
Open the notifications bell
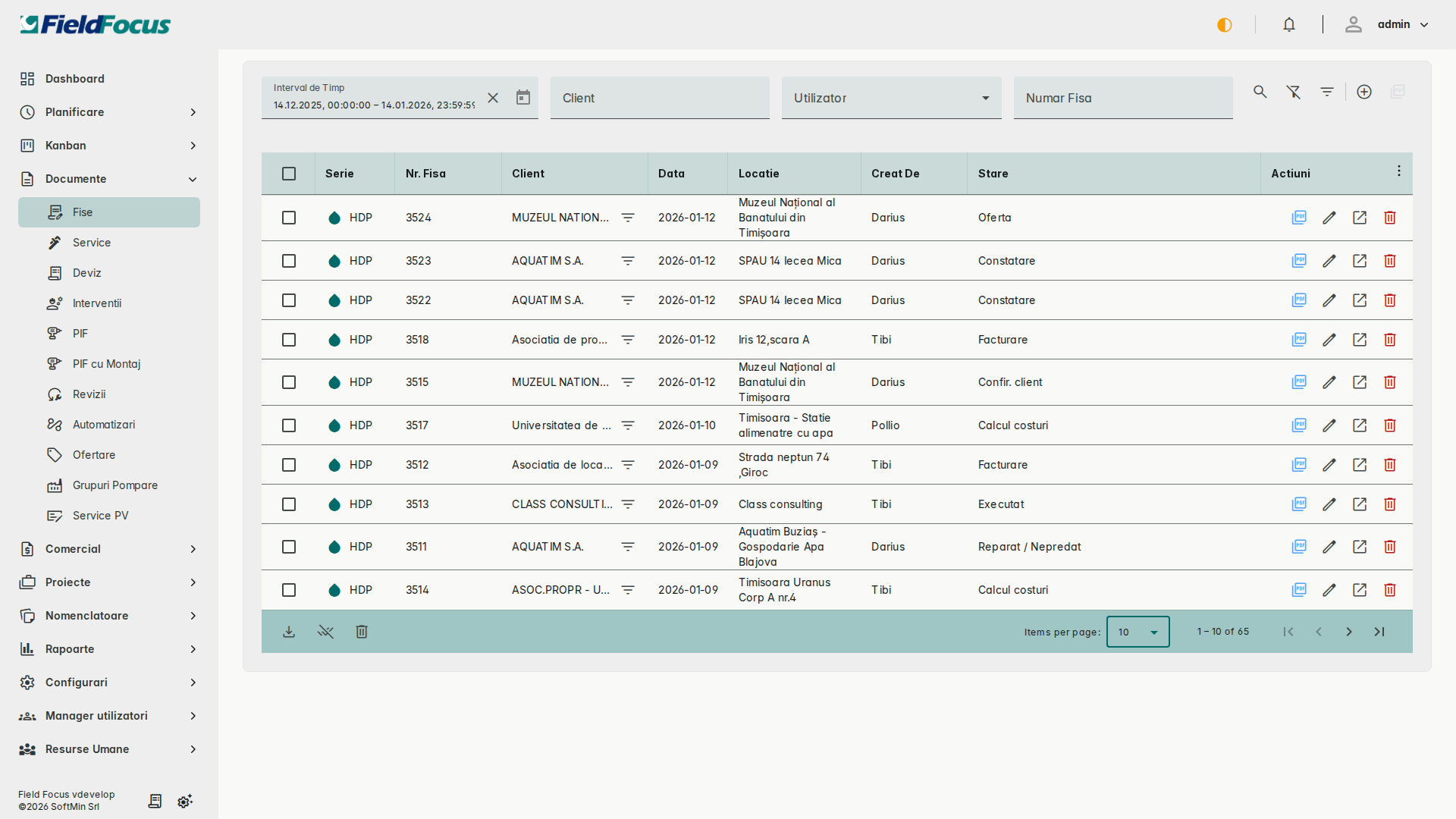click(x=1289, y=25)
